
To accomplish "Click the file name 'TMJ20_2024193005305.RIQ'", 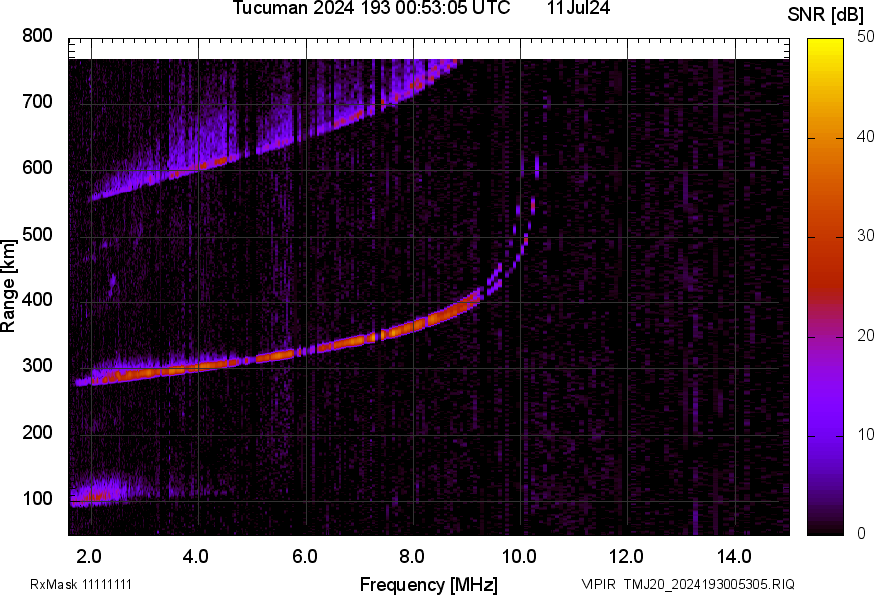I will click(709, 584).
